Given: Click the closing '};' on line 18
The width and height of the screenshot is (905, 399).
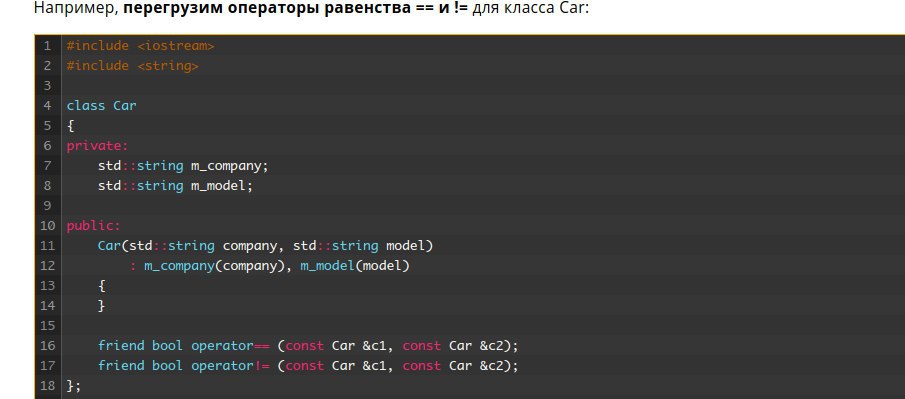Looking at the screenshot, I should (x=74, y=386).
